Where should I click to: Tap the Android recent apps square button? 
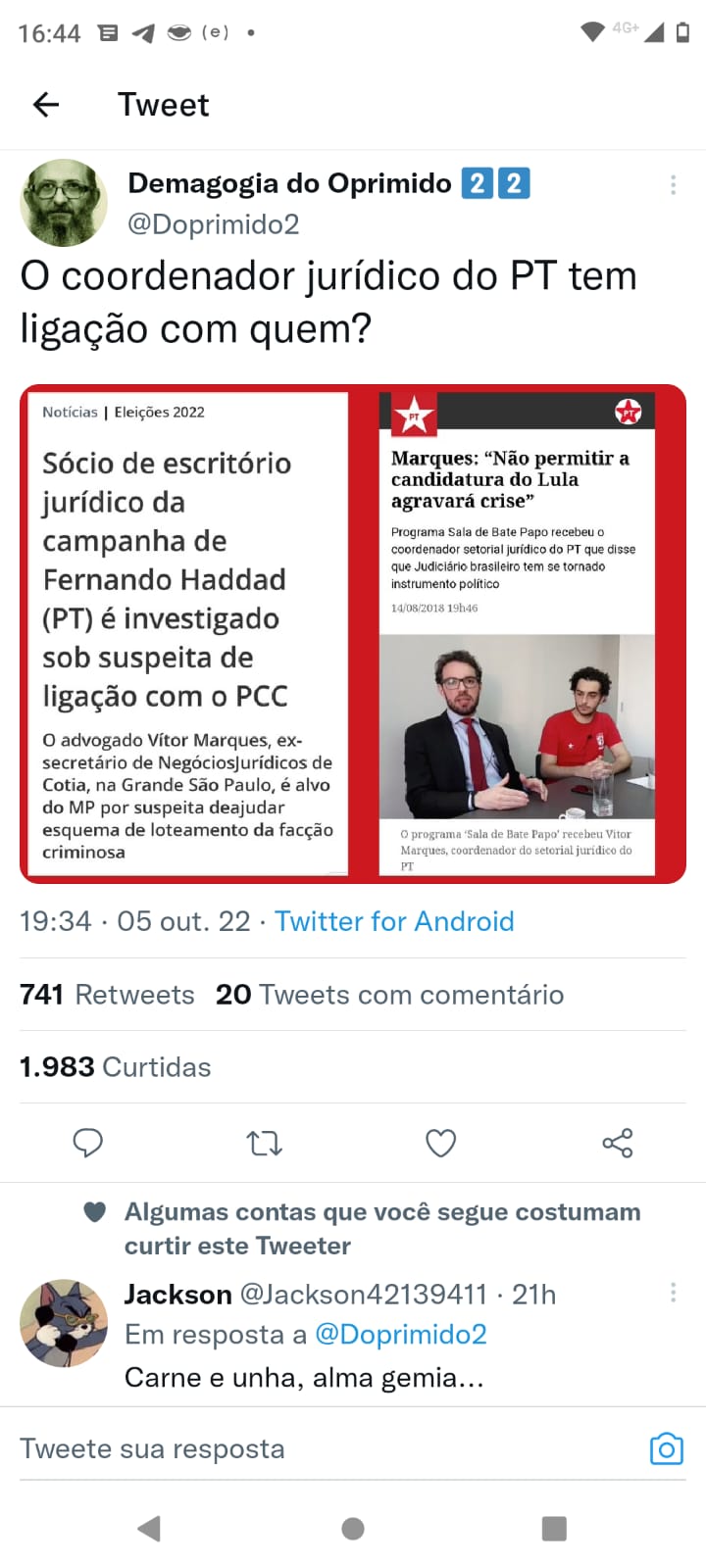click(554, 1528)
